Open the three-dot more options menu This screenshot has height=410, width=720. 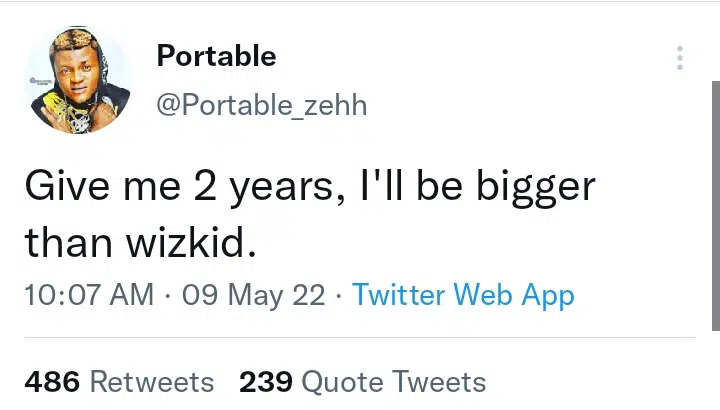(680, 58)
